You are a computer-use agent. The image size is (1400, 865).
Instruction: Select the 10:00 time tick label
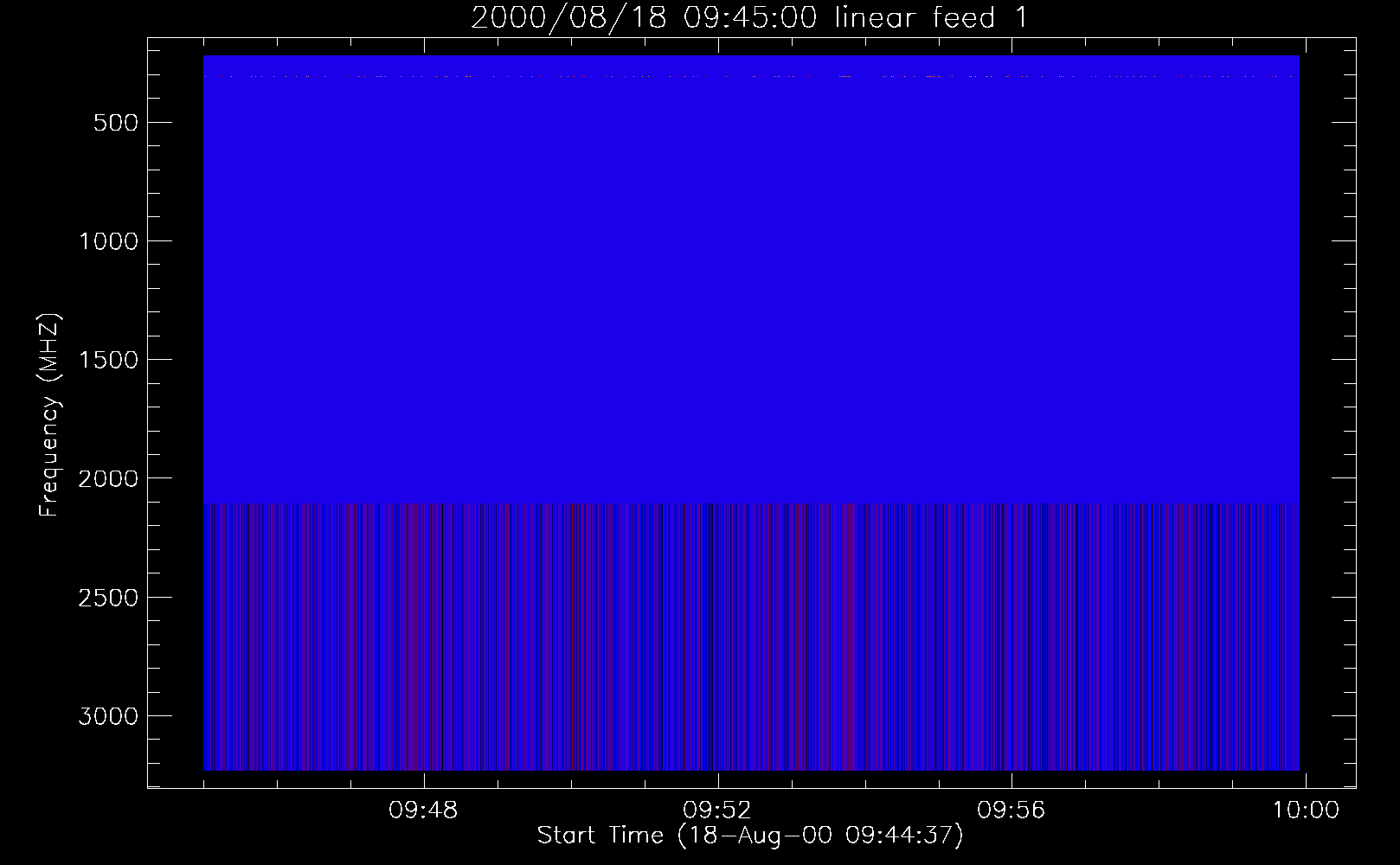coord(1305,811)
